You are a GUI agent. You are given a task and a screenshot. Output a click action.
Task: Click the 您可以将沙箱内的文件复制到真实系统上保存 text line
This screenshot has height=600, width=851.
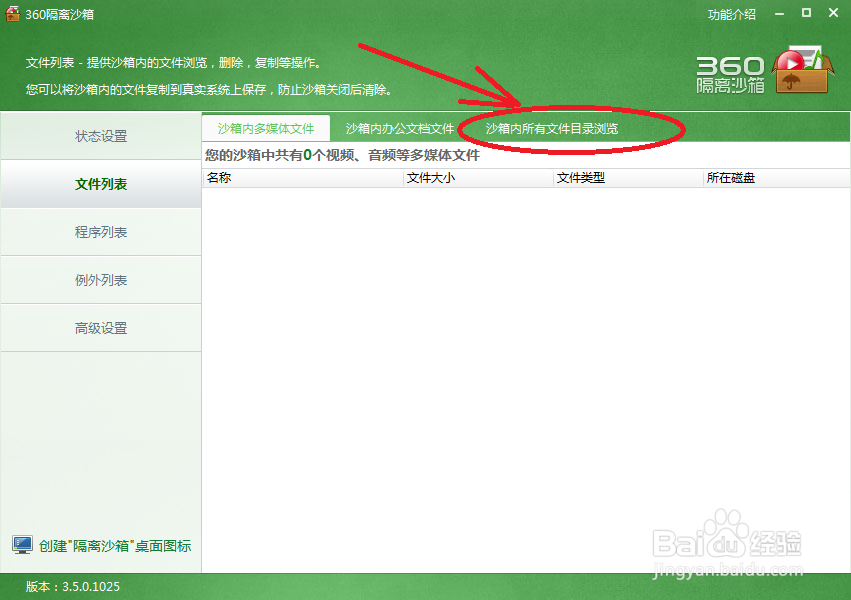(x=208, y=90)
